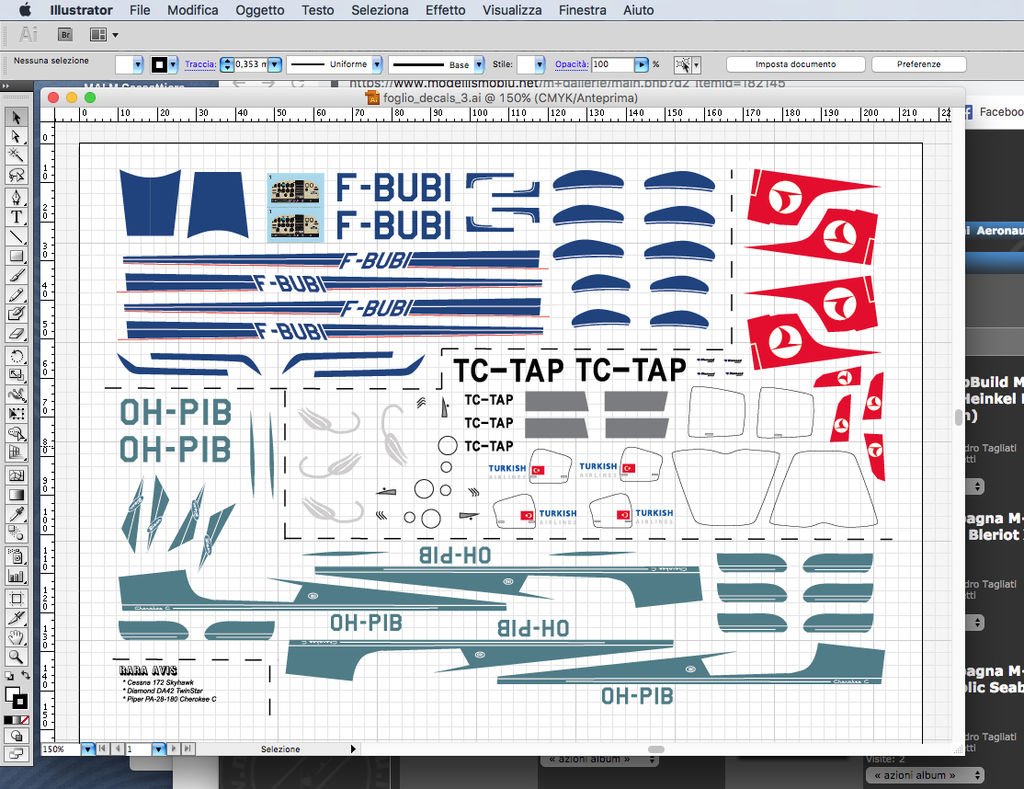The height and width of the screenshot is (789, 1024).
Task: Select the Hand tool
Action: coord(16,637)
